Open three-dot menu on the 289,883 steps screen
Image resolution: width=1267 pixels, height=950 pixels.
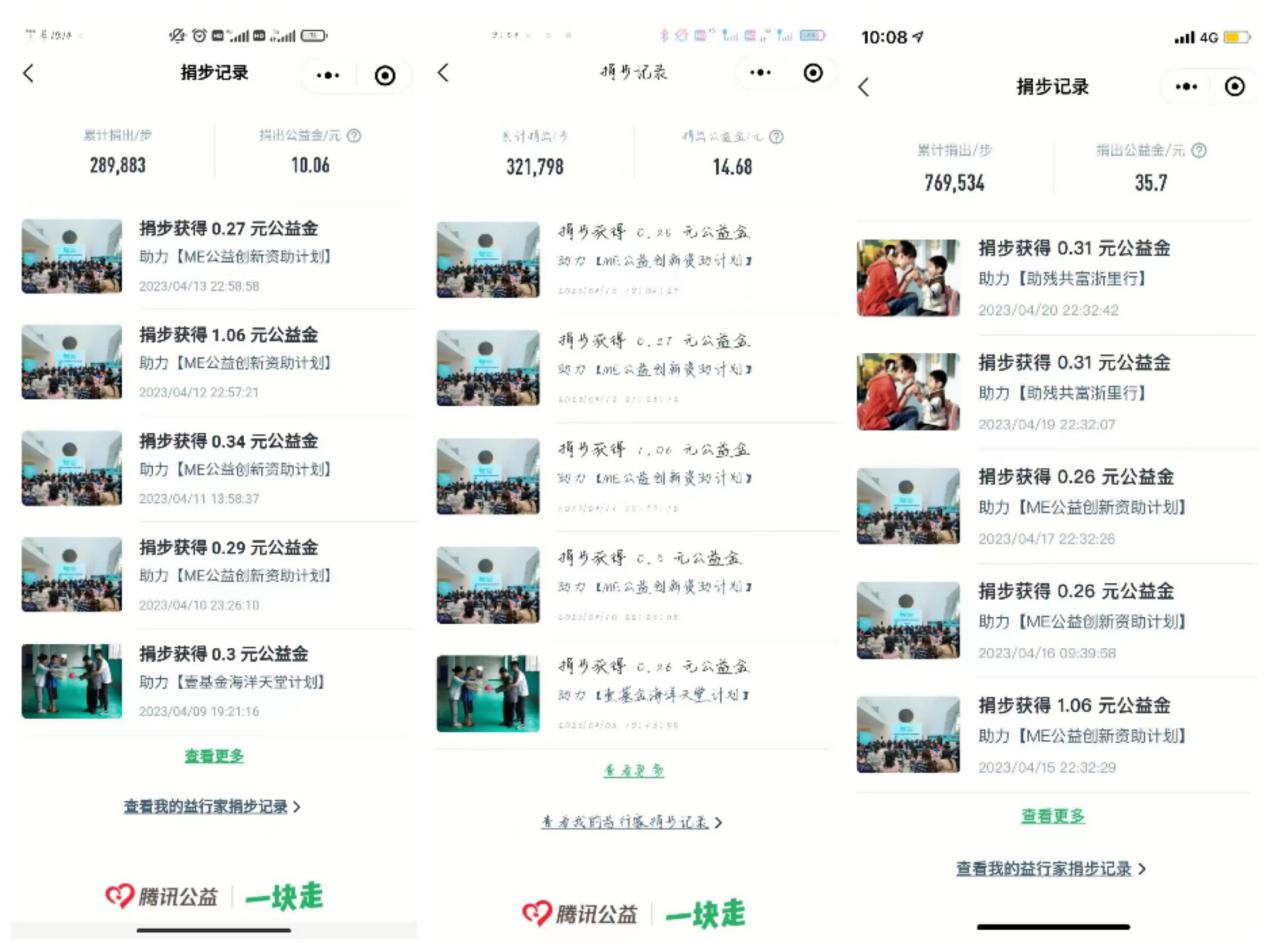328,75
